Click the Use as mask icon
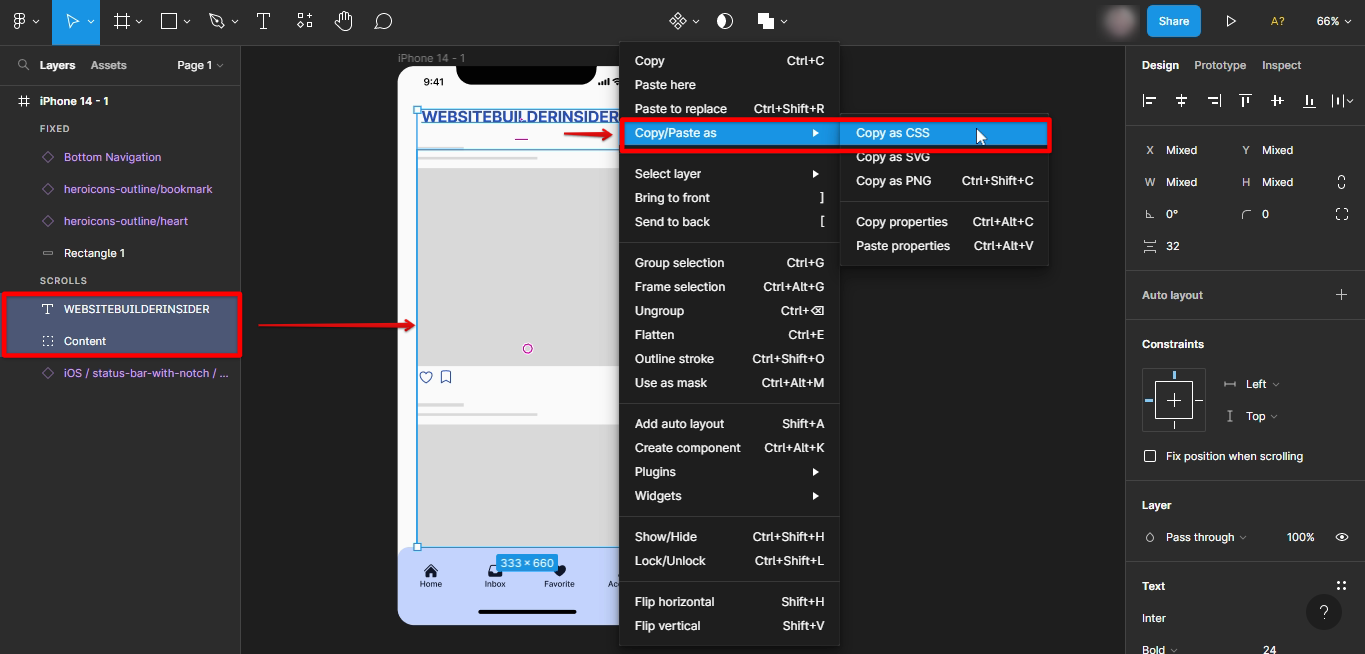Screen dimensions: 1365x654 (x=725, y=21)
